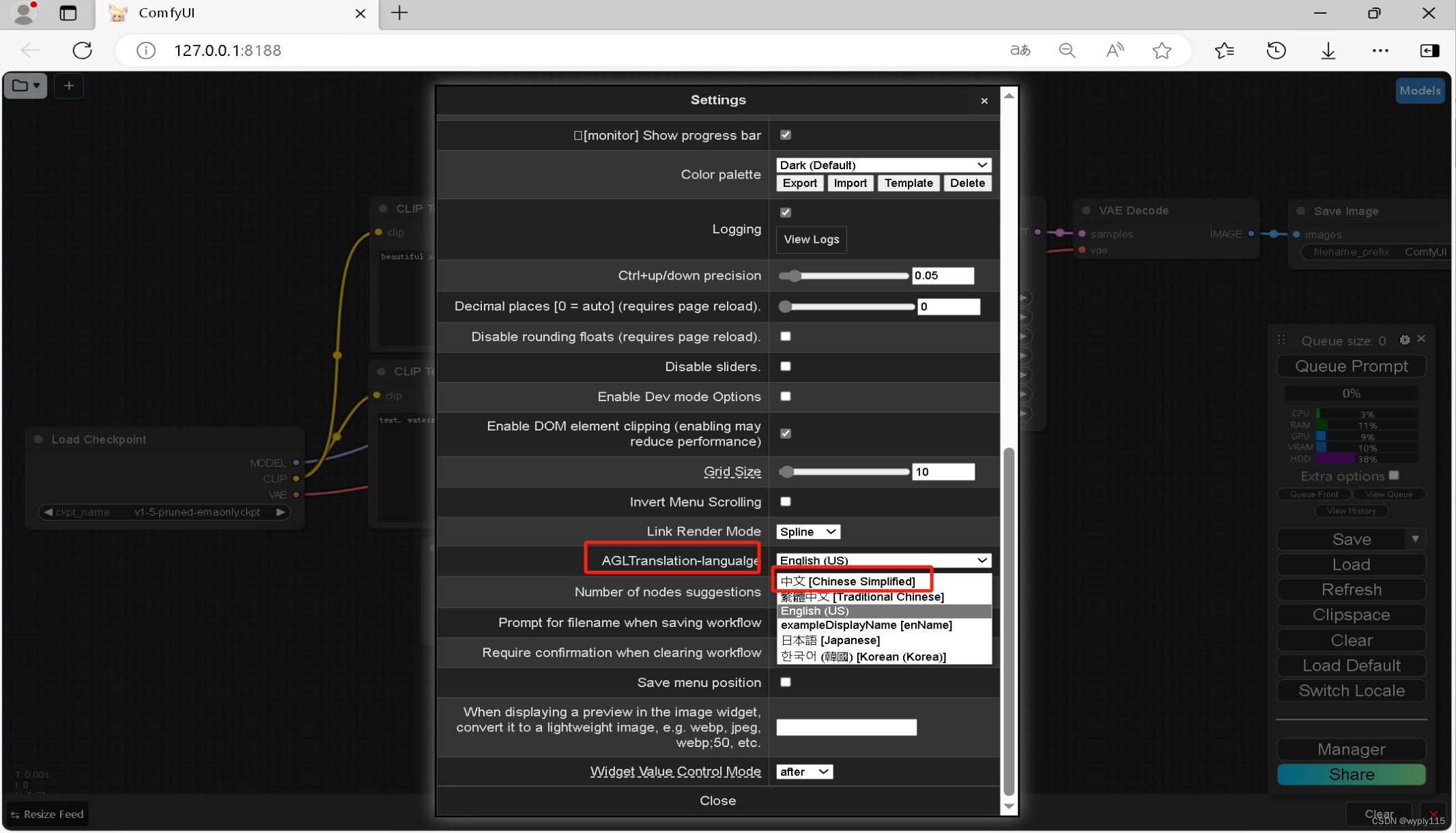Open browser downloads icon
1456x833 pixels.
[1328, 50]
